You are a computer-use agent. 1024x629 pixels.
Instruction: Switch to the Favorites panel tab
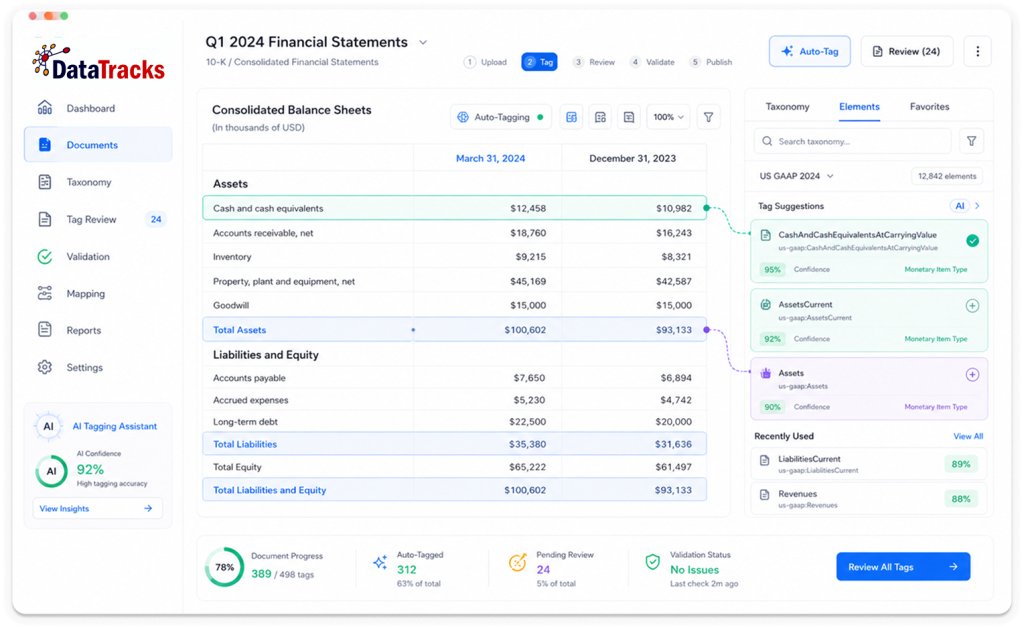pyautogui.click(x=929, y=106)
